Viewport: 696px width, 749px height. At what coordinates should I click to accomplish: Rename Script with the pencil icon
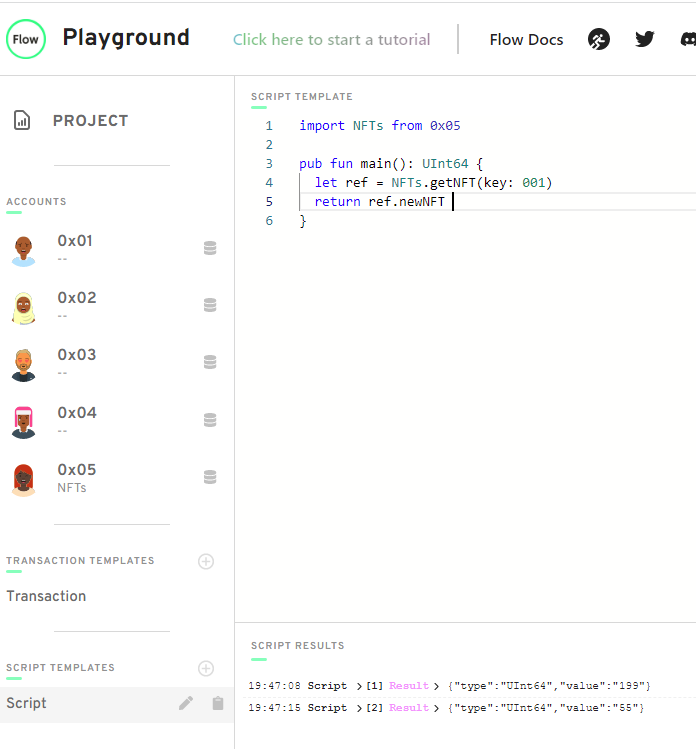pyautogui.click(x=186, y=703)
